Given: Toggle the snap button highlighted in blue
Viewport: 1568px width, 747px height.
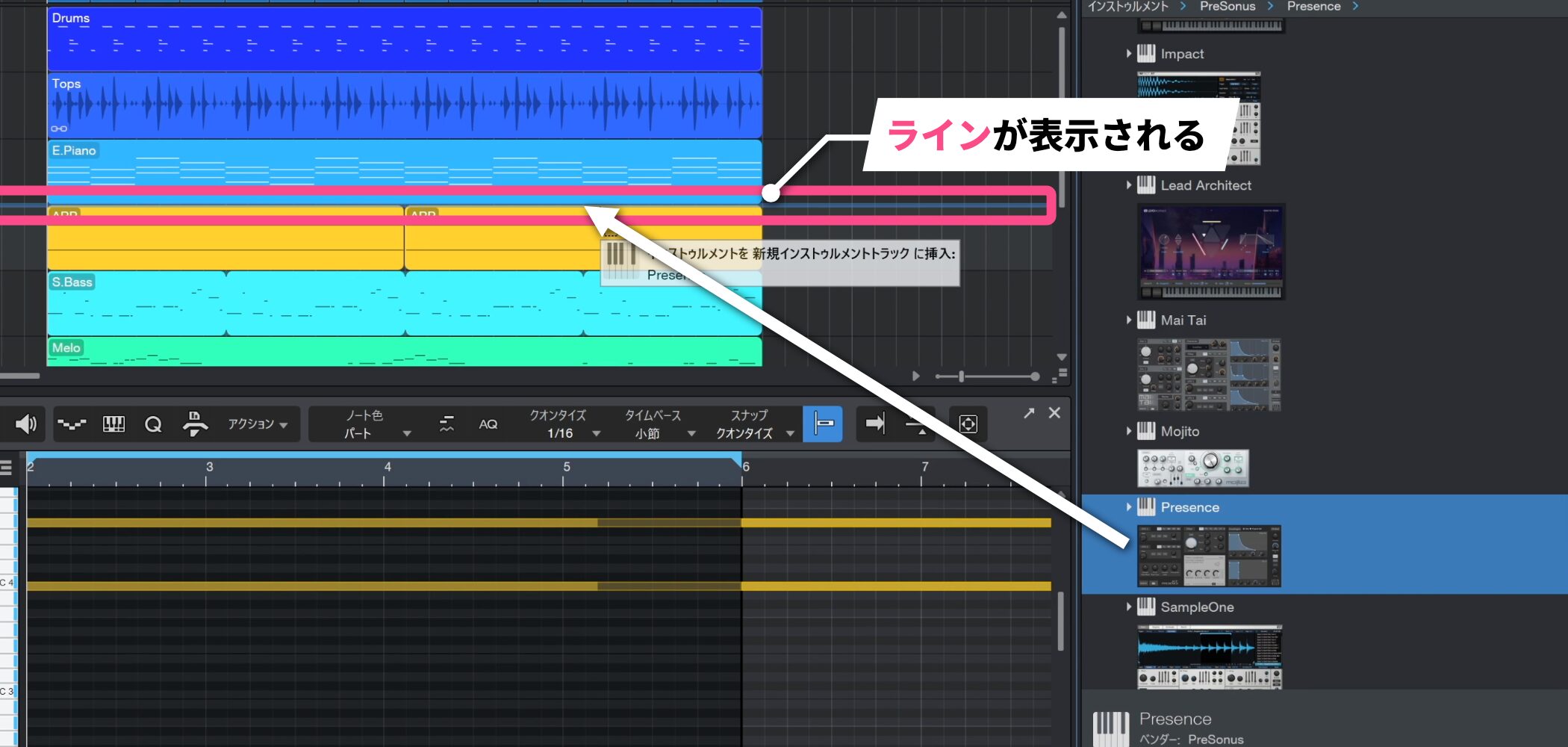Looking at the screenshot, I should click(823, 424).
